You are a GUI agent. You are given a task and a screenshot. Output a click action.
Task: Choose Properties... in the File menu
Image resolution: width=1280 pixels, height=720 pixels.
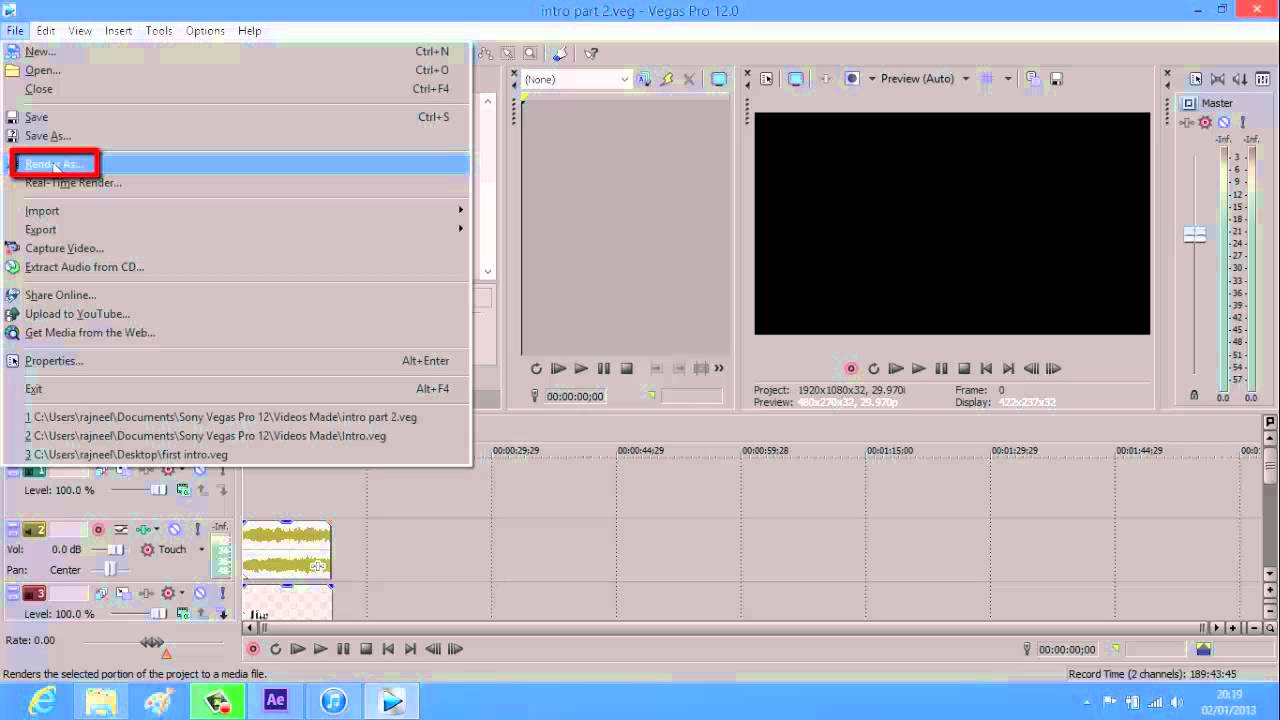pos(54,361)
